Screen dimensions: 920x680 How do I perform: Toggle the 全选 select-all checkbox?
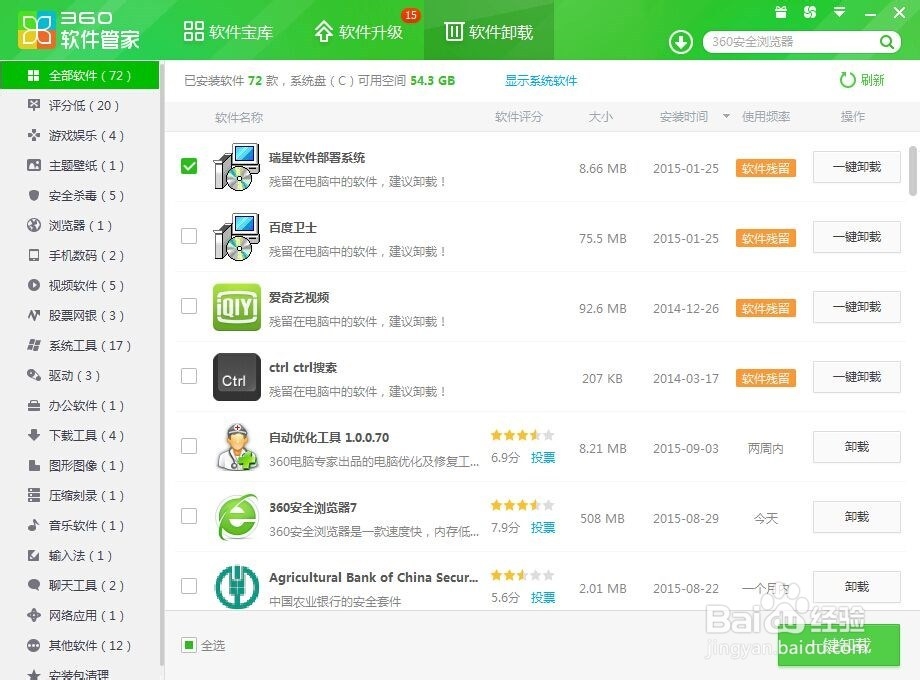point(188,645)
